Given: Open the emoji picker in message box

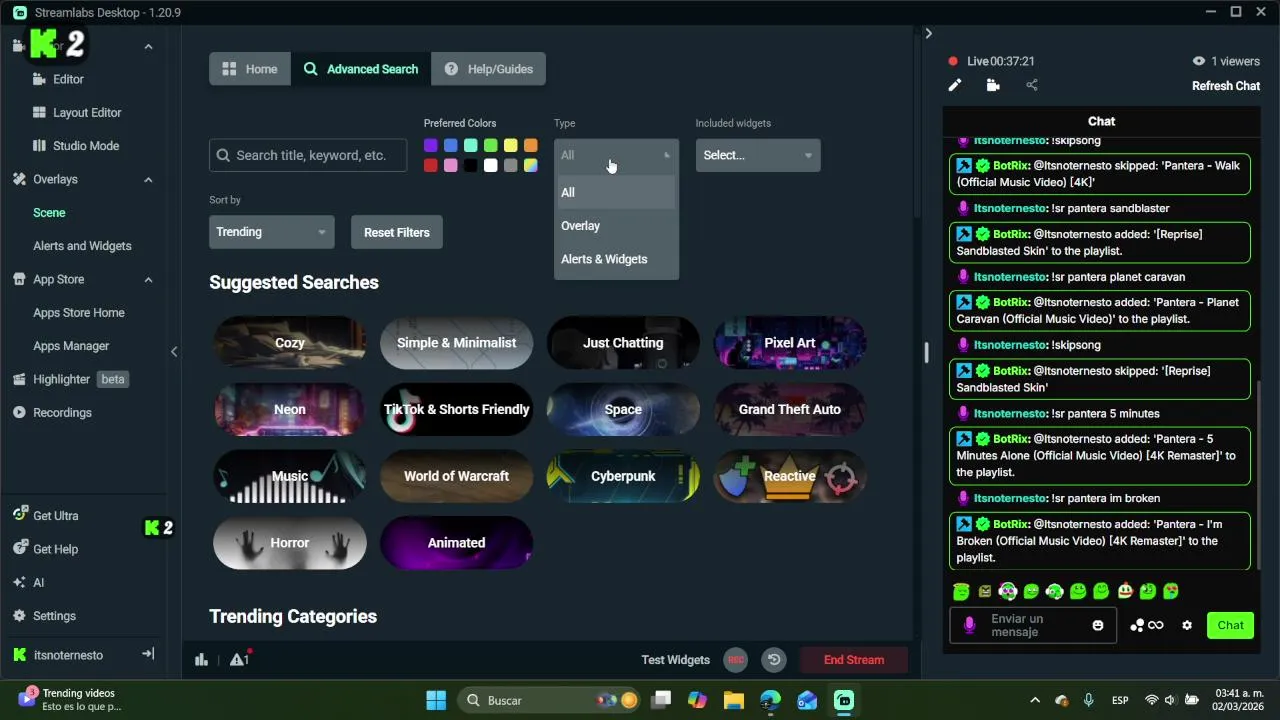Looking at the screenshot, I should point(1098,626).
